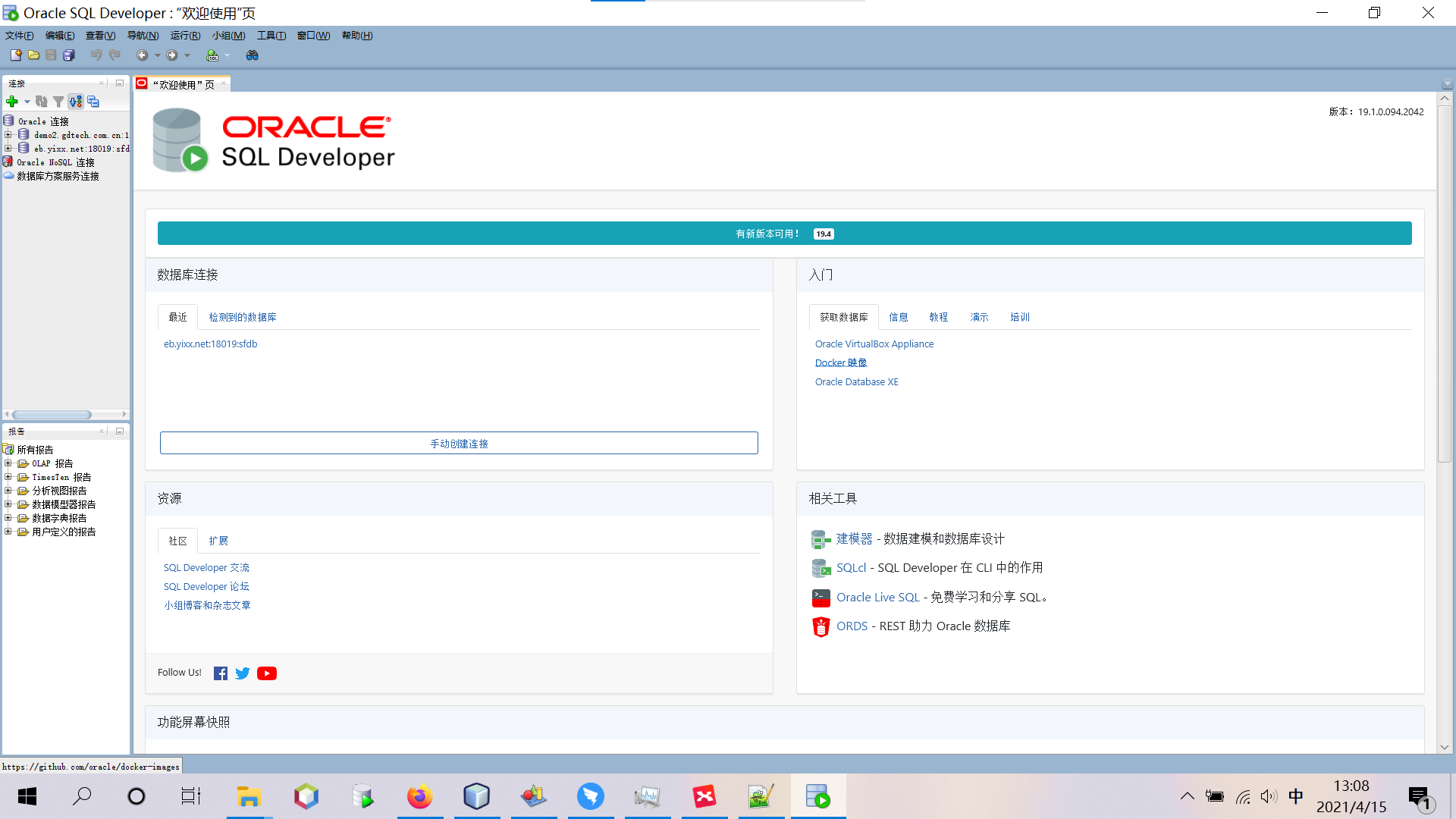This screenshot has height=819, width=1456.
Task: Click the New file toolbar icon
Action: [15, 55]
